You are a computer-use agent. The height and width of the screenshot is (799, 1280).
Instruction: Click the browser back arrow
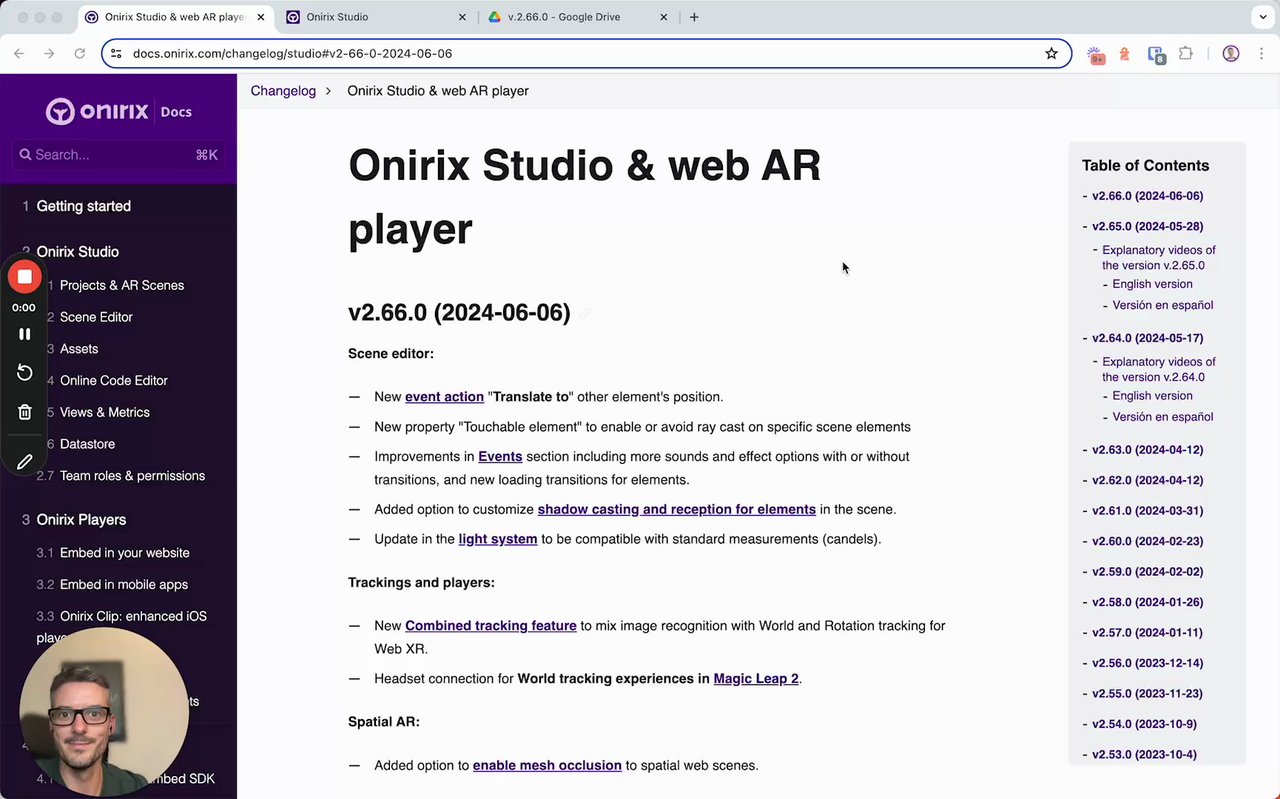20,53
